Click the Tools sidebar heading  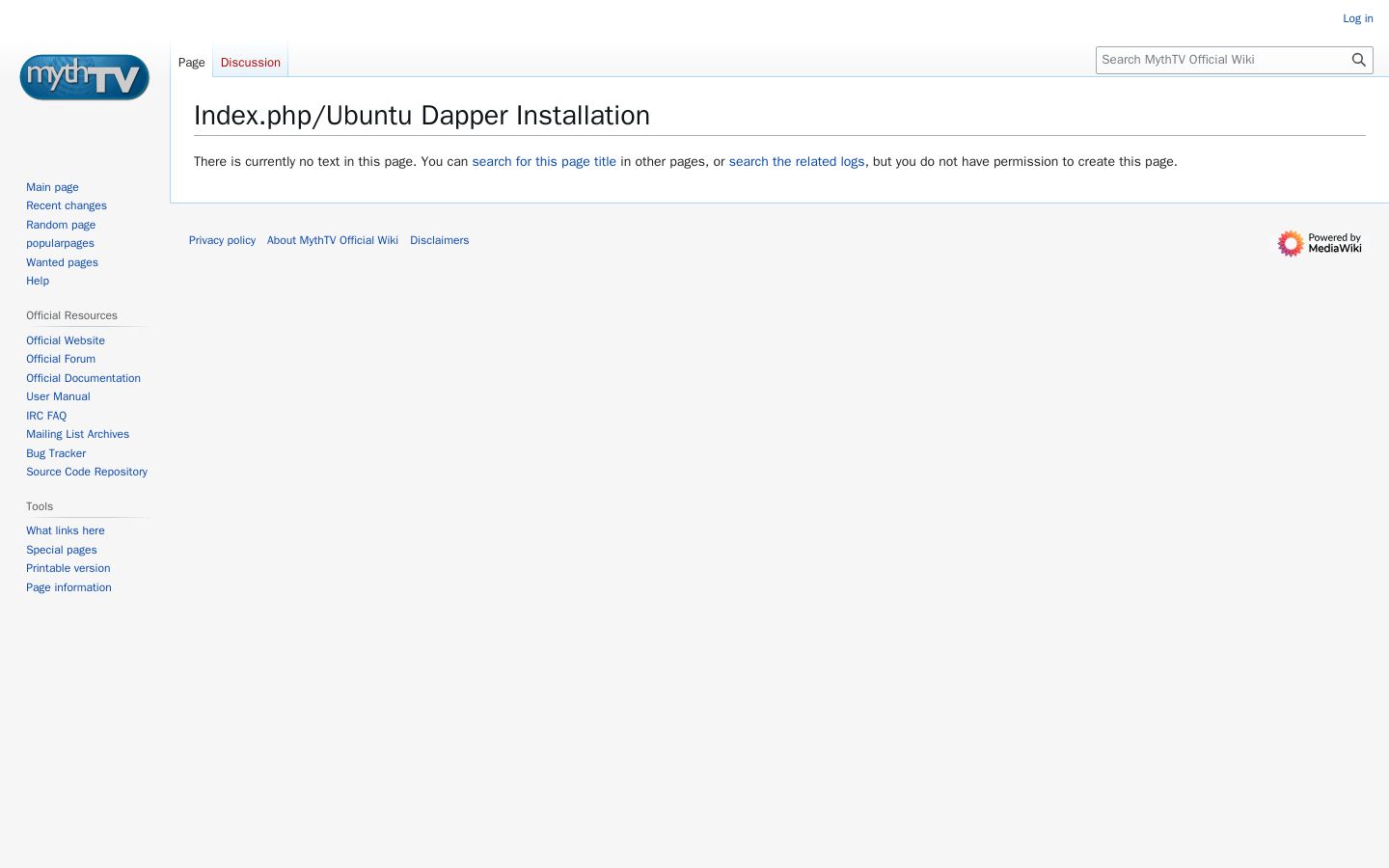(x=40, y=506)
